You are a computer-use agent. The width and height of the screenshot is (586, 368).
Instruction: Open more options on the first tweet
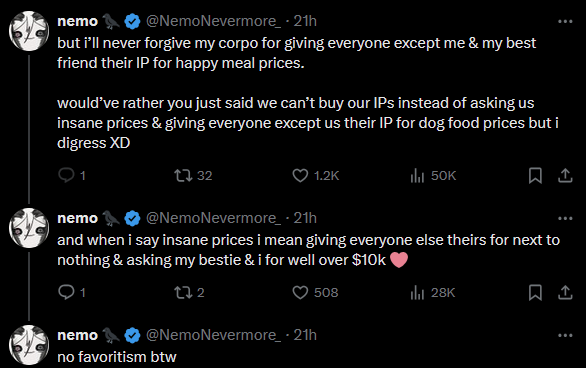tap(565, 21)
